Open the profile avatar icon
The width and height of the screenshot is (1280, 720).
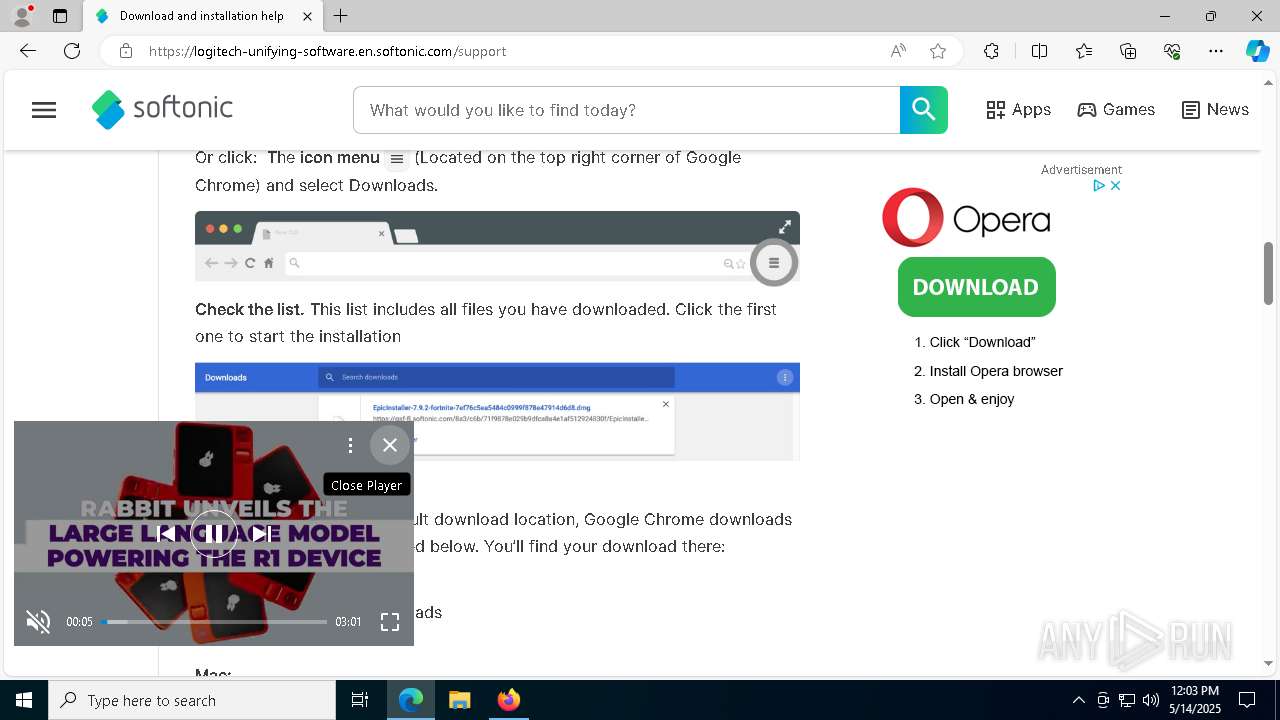pos(22,16)
